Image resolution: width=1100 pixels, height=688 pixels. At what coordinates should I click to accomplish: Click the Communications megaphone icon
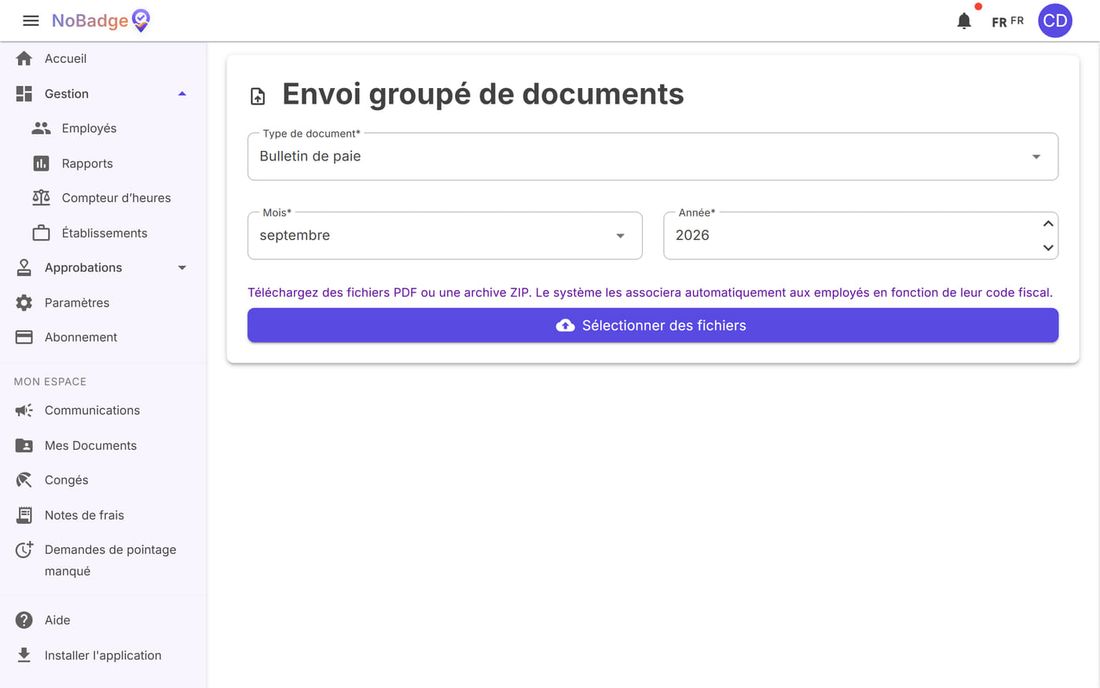click(x=24, y=410)
